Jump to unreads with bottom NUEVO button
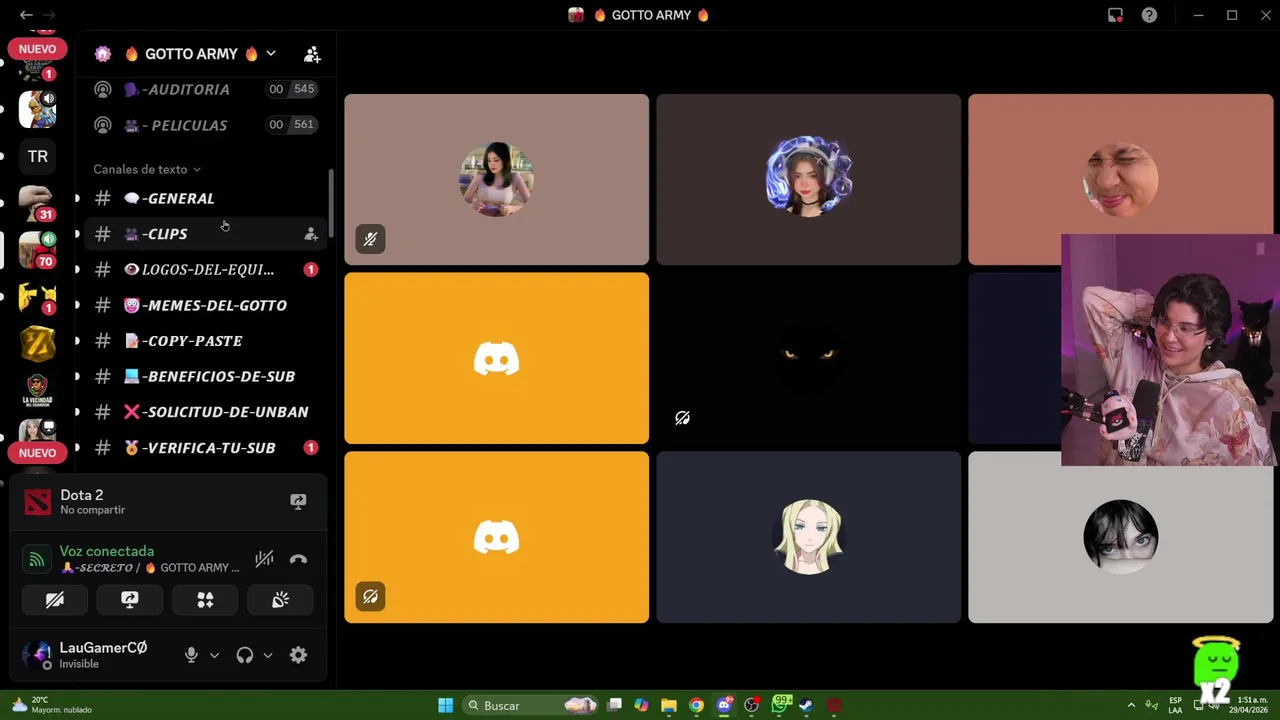The width and height of the screenshot is (1280, 720). (x=37, y=453)
